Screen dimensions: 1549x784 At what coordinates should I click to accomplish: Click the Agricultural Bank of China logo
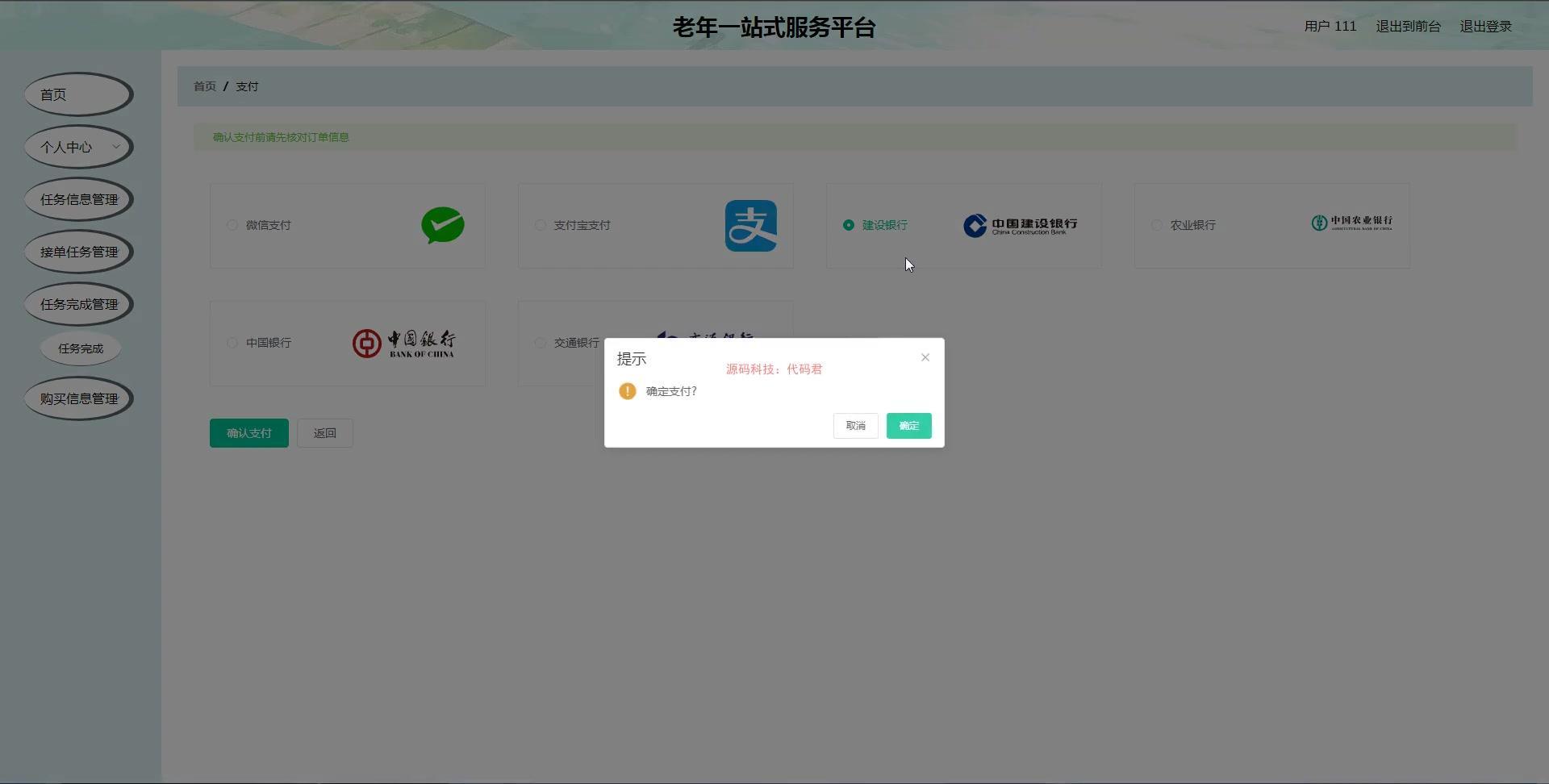click(1351, 223)
